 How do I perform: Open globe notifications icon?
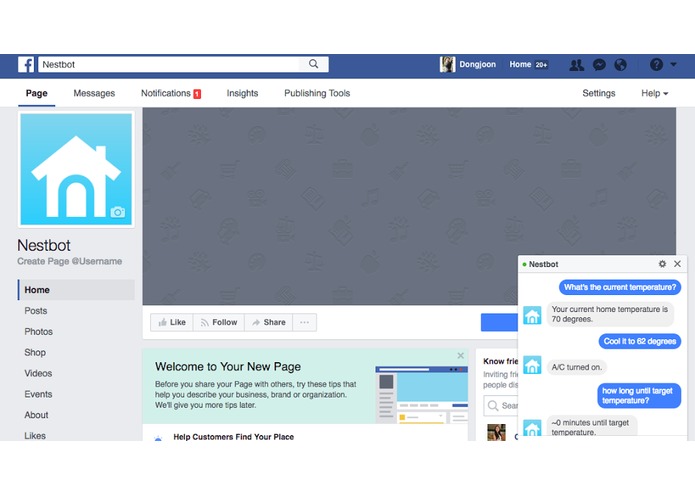(x=621, y=65)
